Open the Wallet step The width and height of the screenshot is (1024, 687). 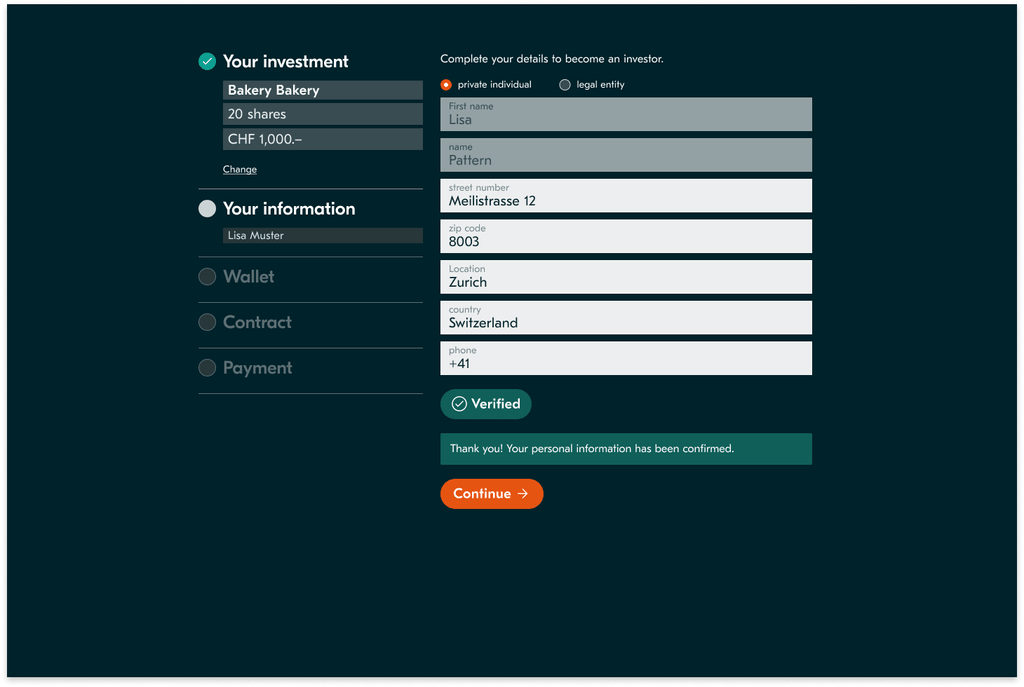249,276
